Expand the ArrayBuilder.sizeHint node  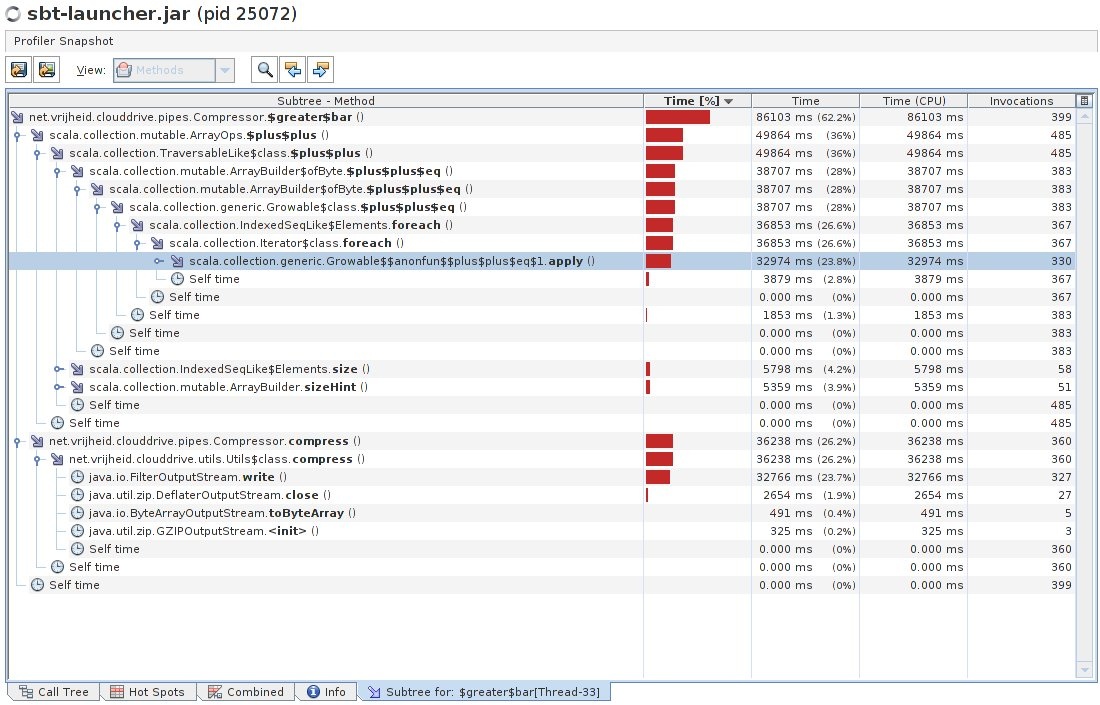tap(57, 387)
